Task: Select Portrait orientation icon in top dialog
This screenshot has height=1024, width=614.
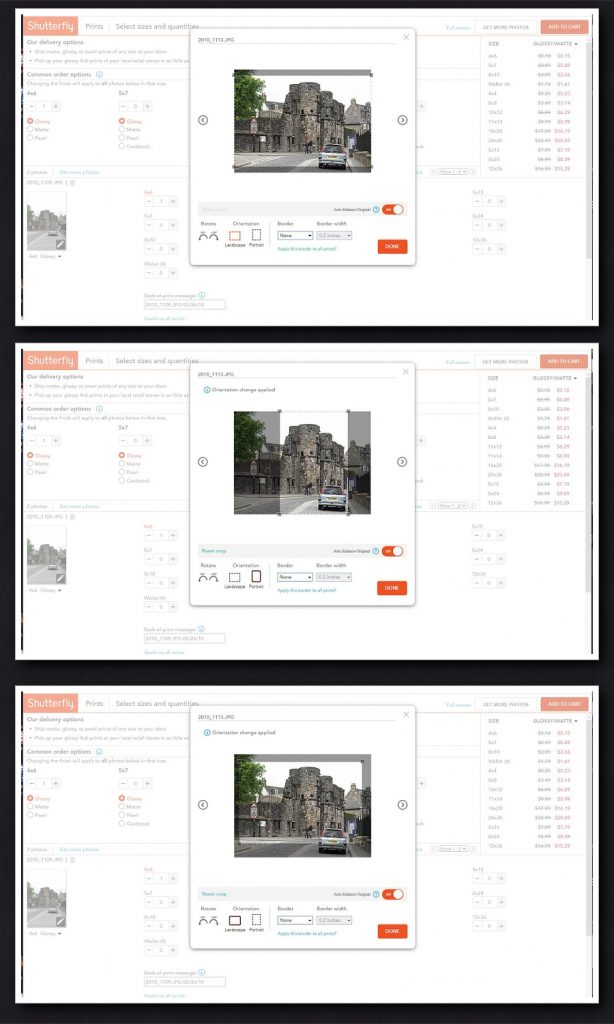Action: coord(256,235)
